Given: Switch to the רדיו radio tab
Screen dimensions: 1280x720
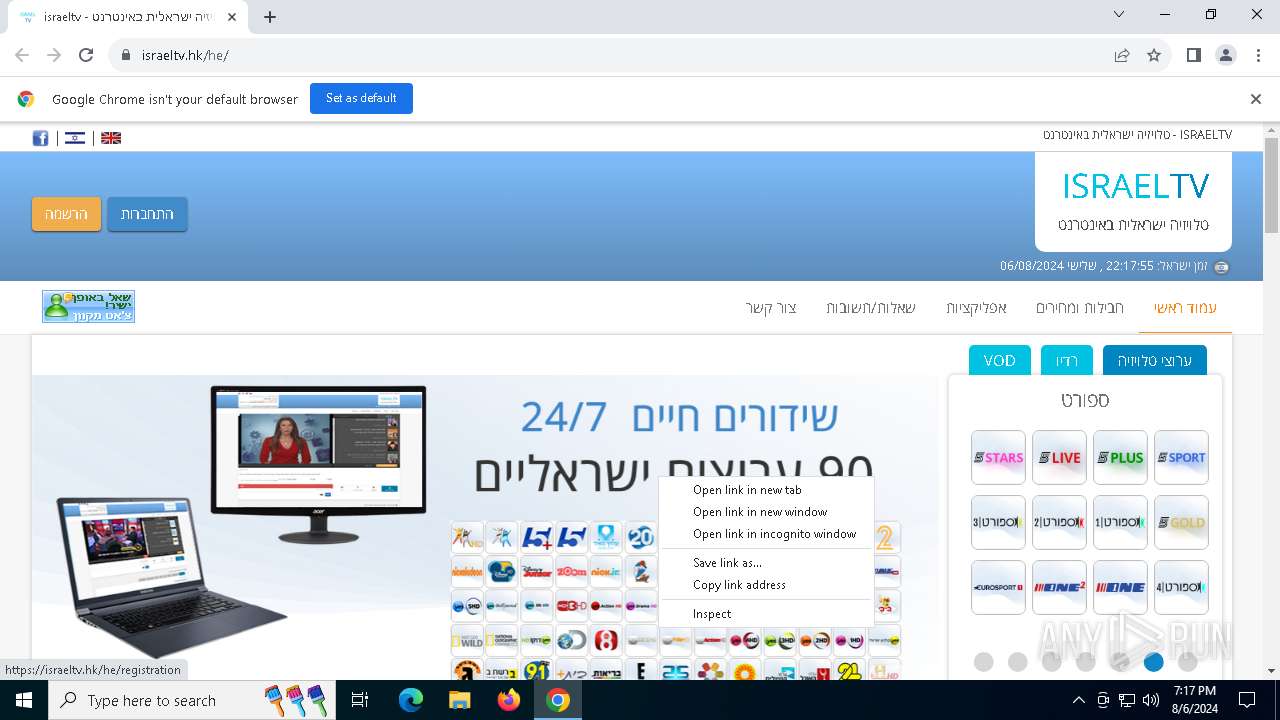Looking at the screenshot, I should (1067, 361).
